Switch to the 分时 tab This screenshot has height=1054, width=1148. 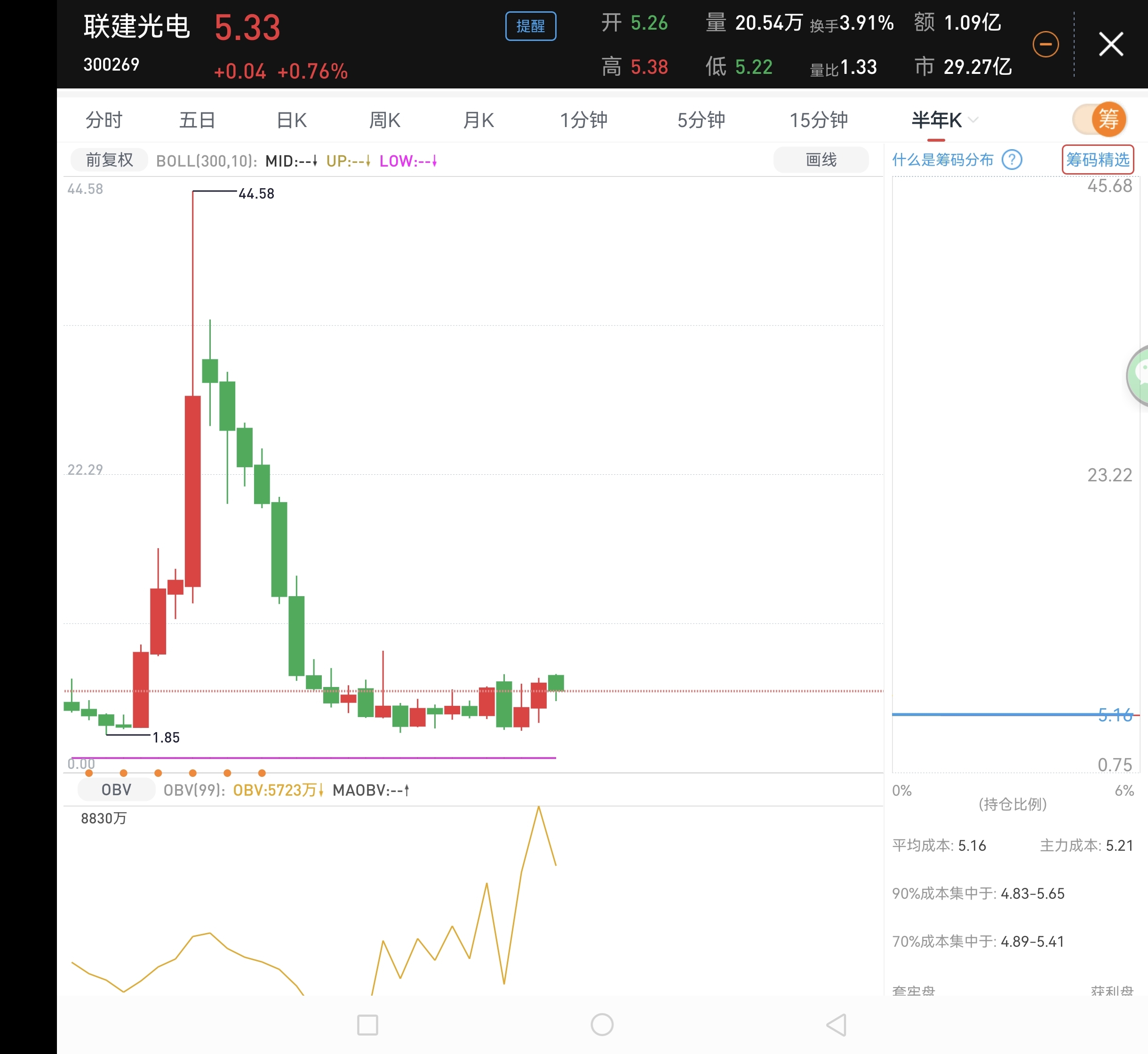pyautogui.click(x=104, y=120)
